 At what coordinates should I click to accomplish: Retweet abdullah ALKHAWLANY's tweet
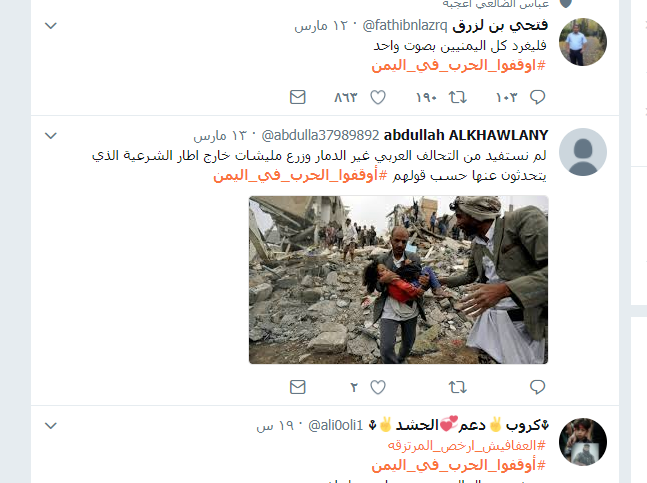(458, 387)
